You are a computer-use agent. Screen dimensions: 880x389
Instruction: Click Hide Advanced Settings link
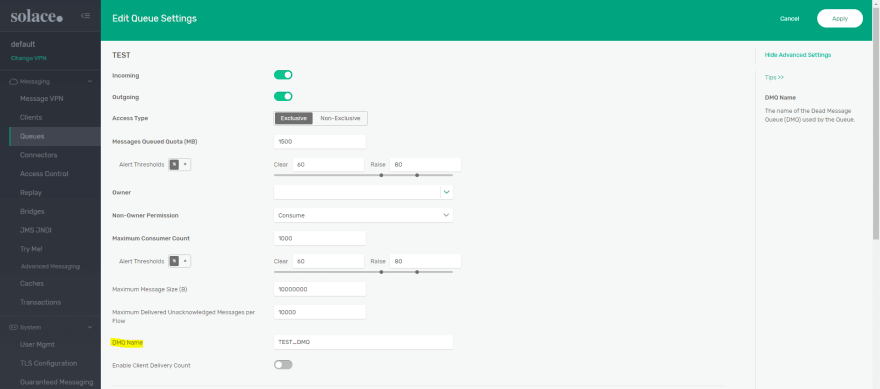pyautogui.click(x=798, y=55)
